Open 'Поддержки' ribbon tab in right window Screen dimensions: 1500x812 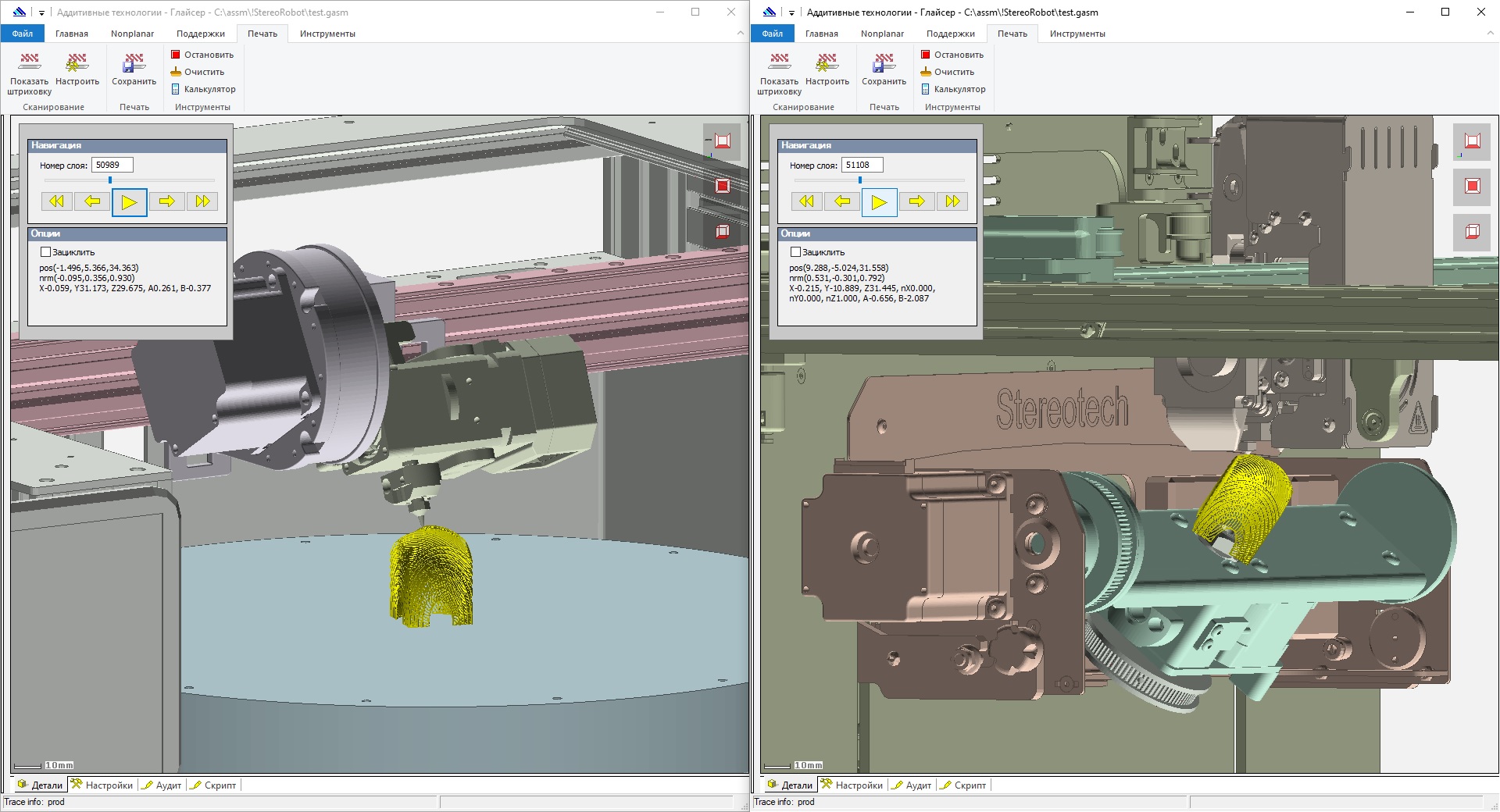[950, 34]
